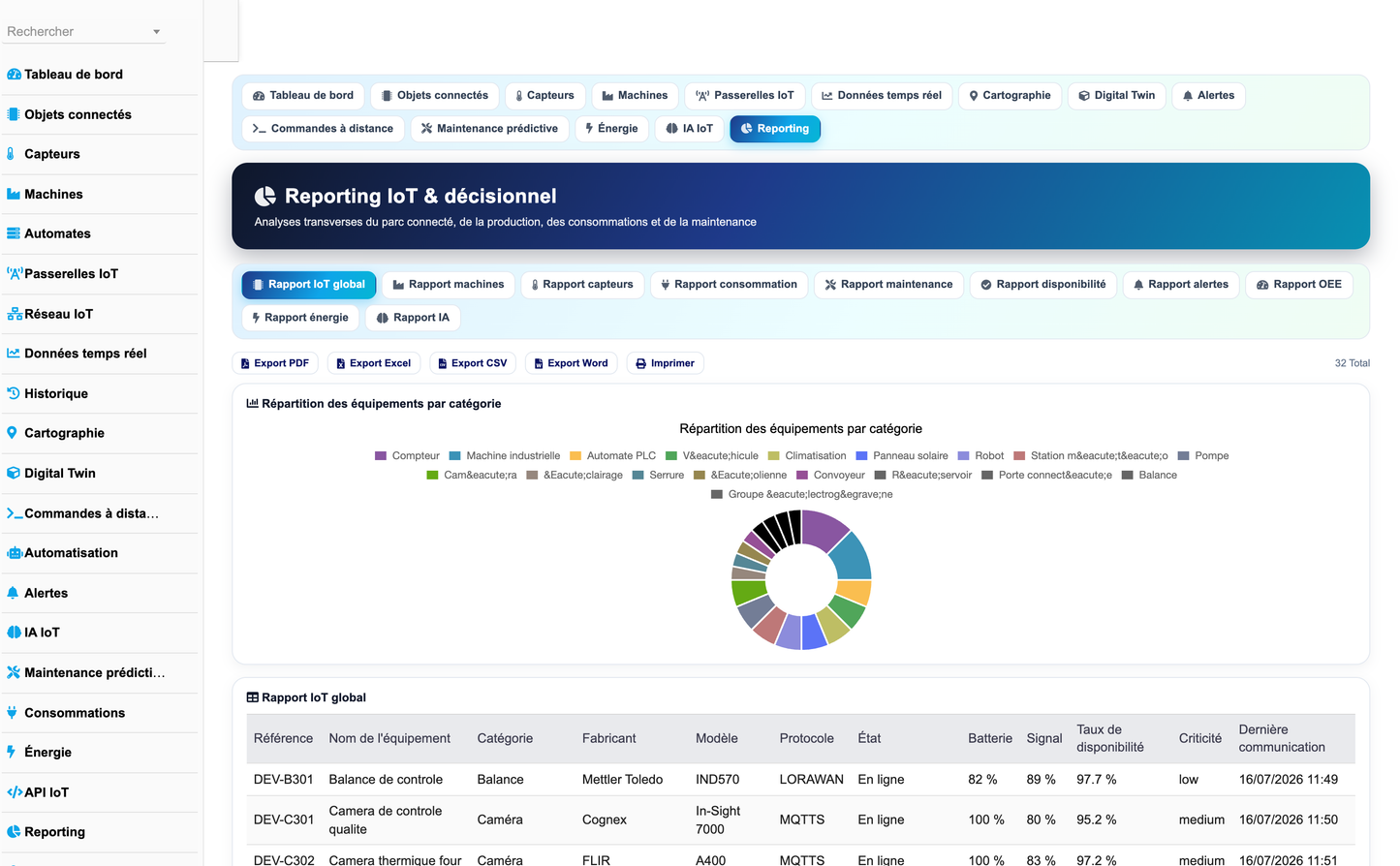Click the Historique clock icon in sidebar

14,393
